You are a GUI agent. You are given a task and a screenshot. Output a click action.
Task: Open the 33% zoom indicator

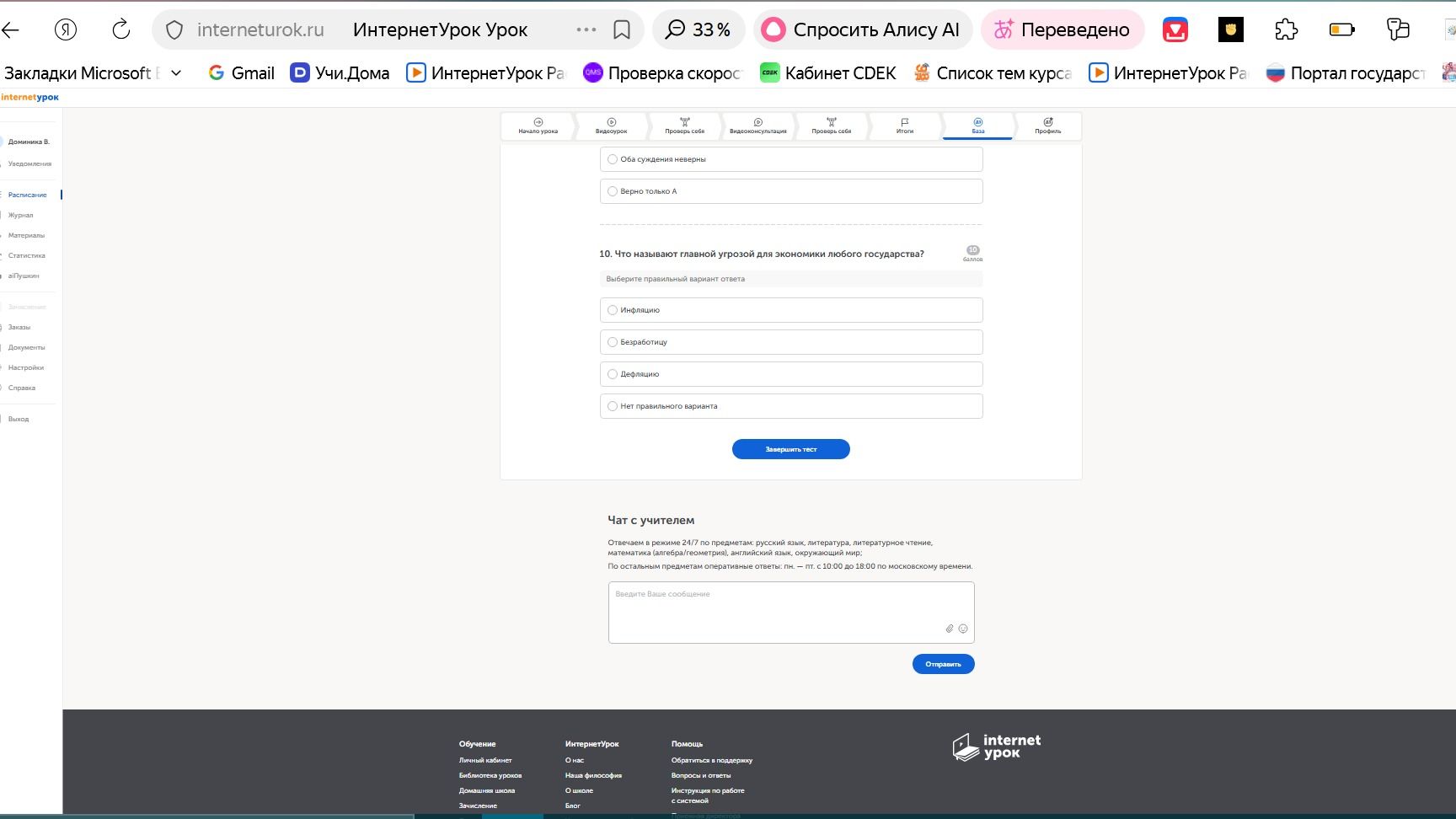(x=699, y=30)
